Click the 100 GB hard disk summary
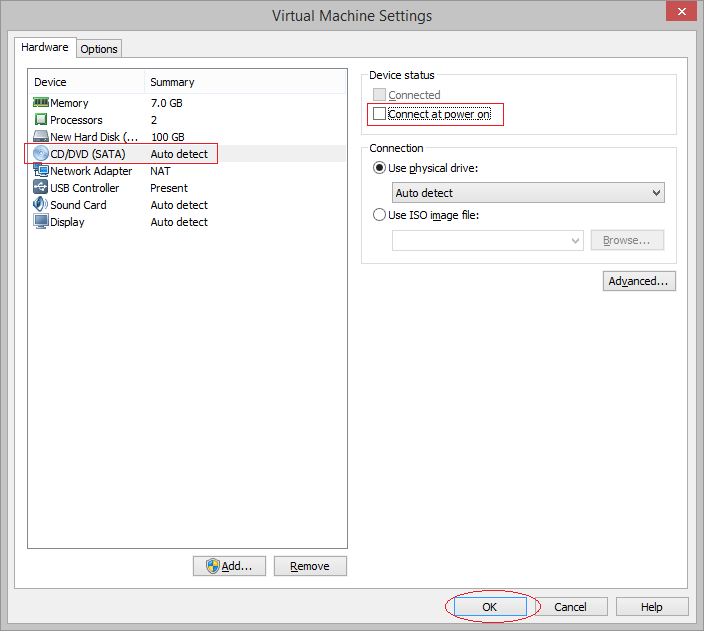 click(x=167, y=137)
